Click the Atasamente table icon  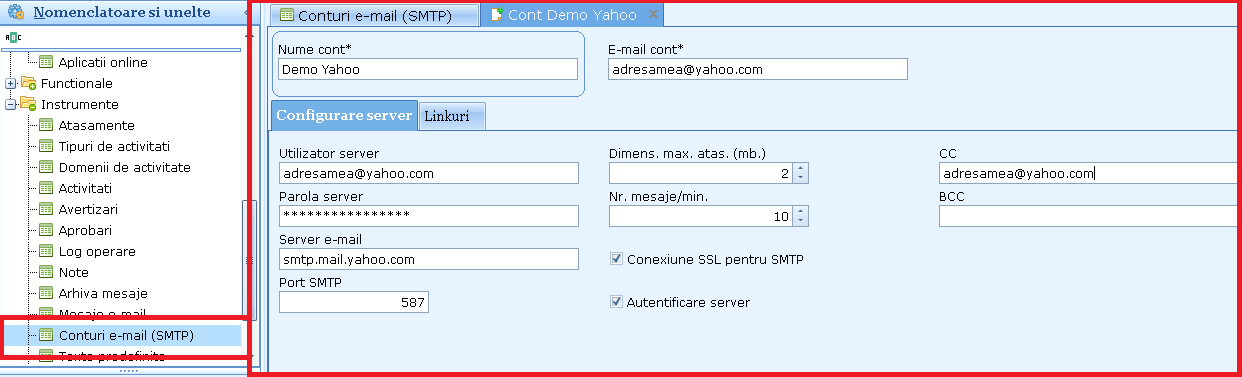(46, 125)
